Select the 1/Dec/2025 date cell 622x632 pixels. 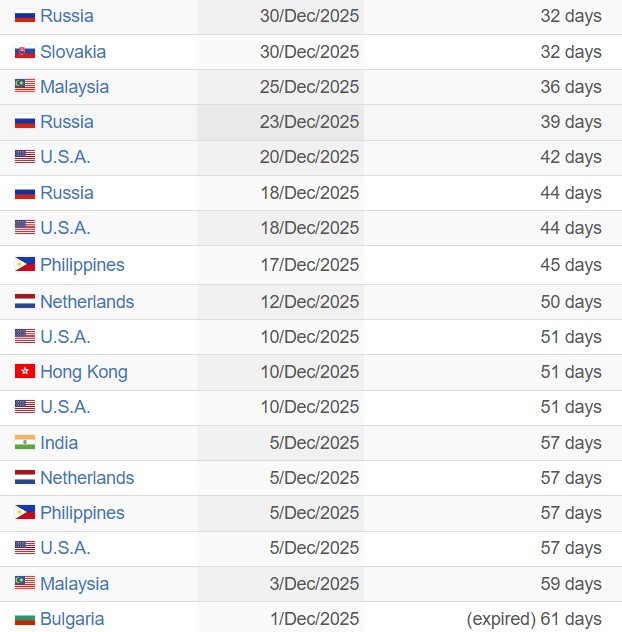pyautogui.click(x=314, y=619)
